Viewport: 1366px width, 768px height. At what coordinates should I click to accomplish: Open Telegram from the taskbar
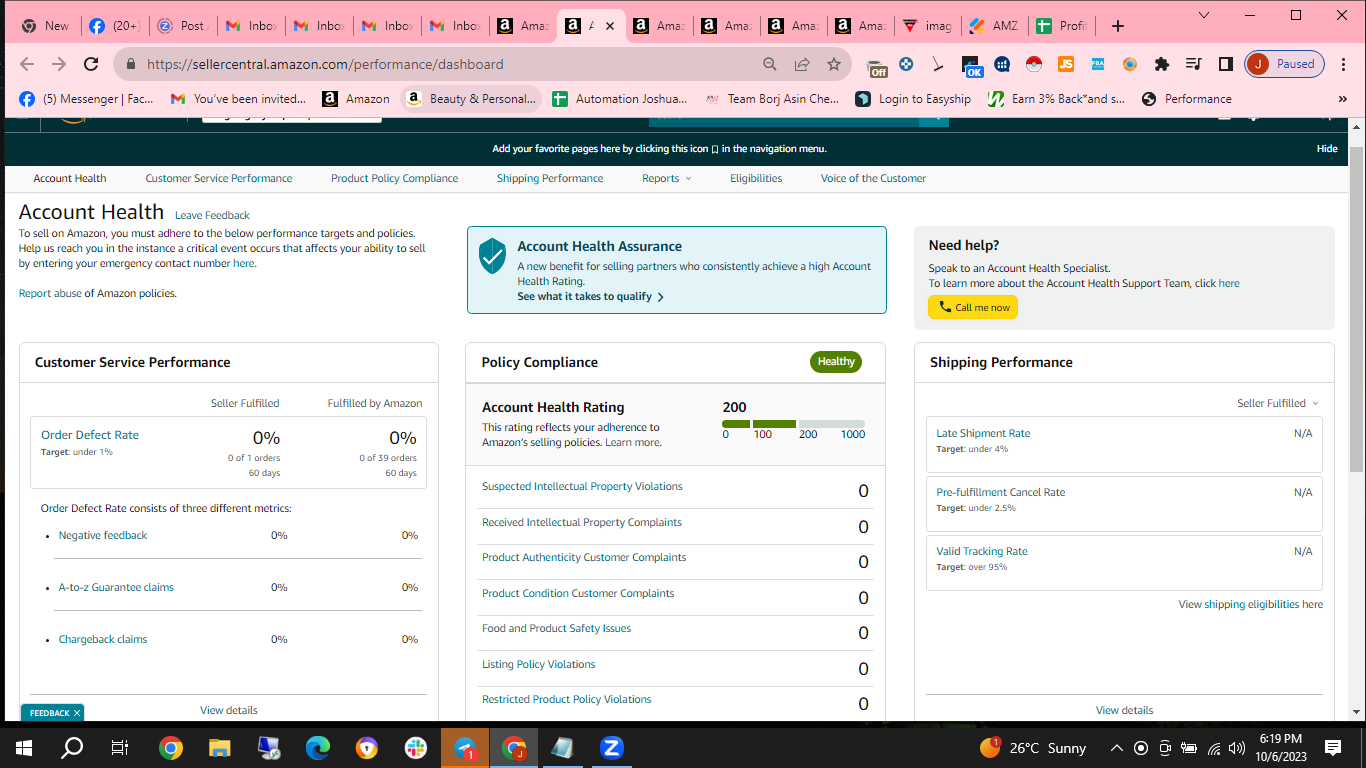(465, 747)
